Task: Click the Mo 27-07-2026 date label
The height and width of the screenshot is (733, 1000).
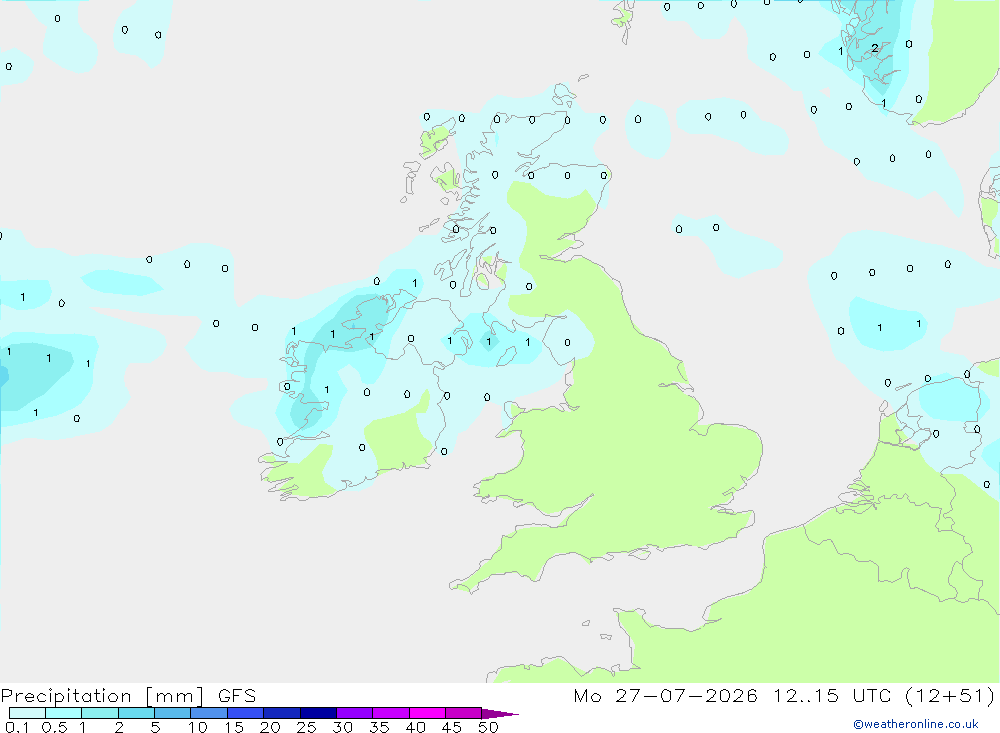Action: point(665,696)
